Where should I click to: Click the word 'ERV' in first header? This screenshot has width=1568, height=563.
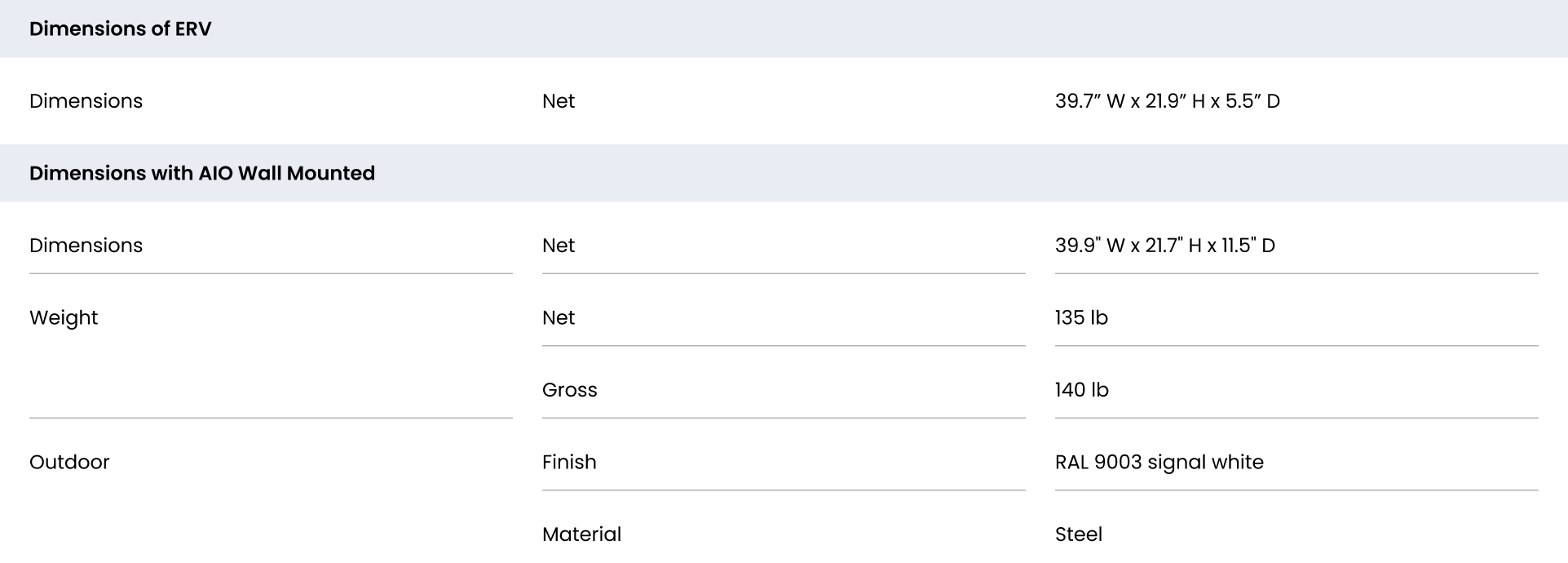(x=193, y=29)
